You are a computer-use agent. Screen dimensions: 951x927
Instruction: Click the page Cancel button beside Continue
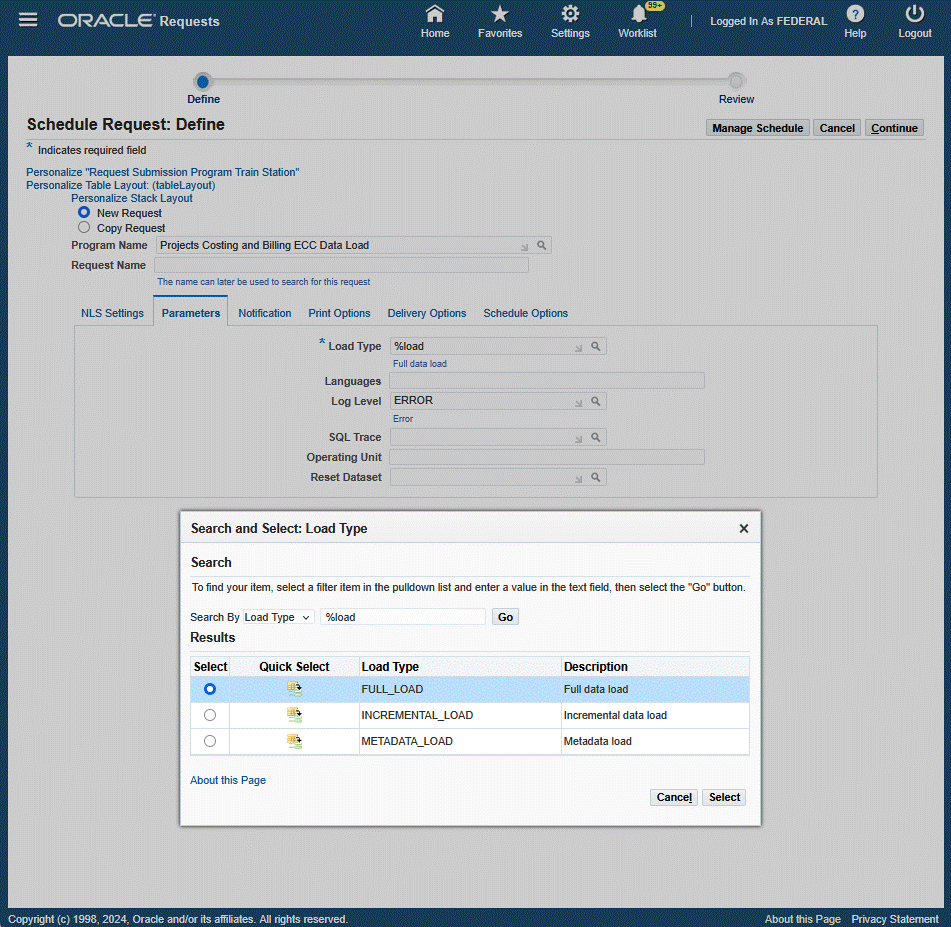pyautogui.click(x=837, y=128)
